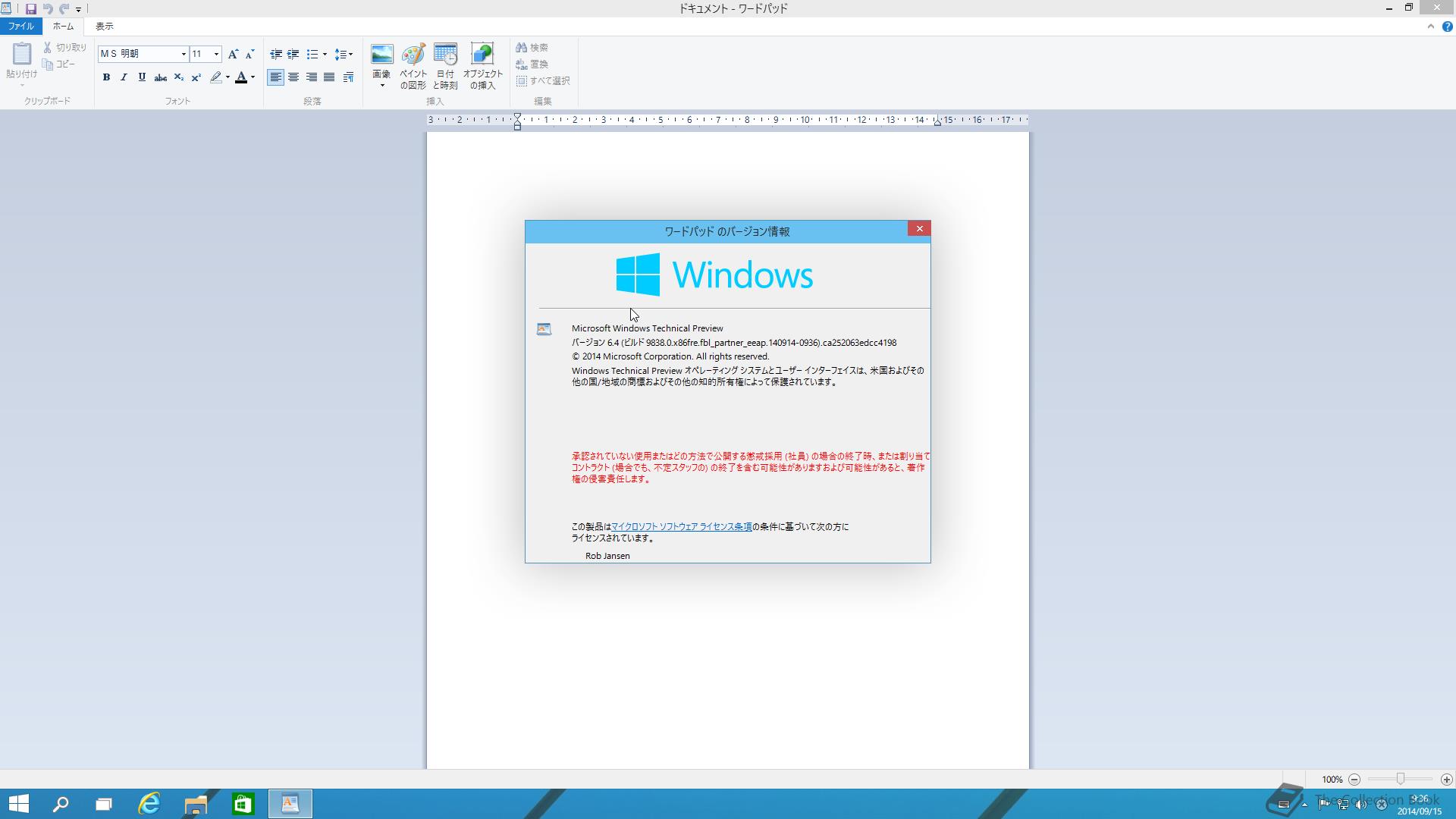Open Windows Store from taskbar
Image resolution: width=1456 pixels, height=819 pixels.
pyautogui.click(x=243, y=804)
